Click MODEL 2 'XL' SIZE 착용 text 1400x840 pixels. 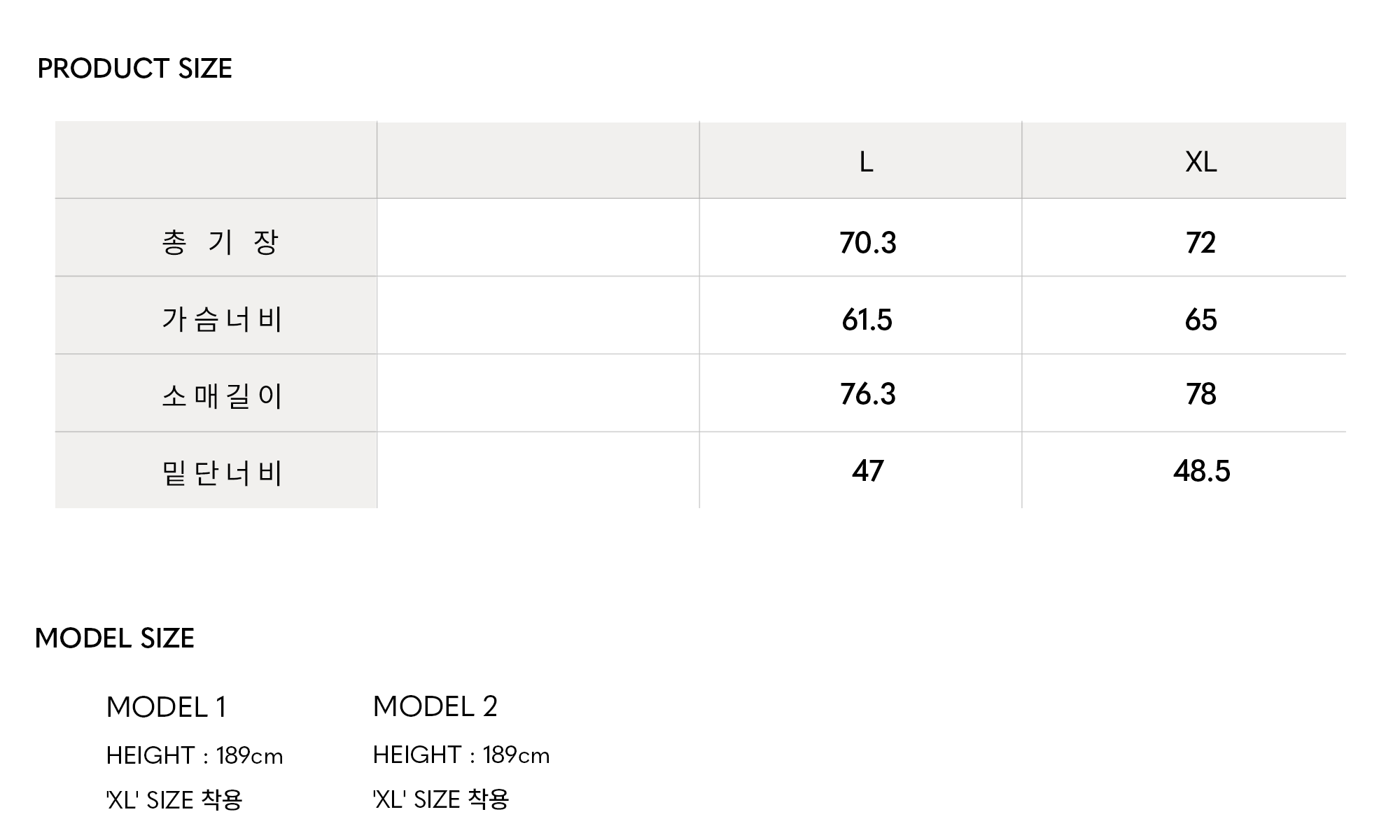click(441, 799)
